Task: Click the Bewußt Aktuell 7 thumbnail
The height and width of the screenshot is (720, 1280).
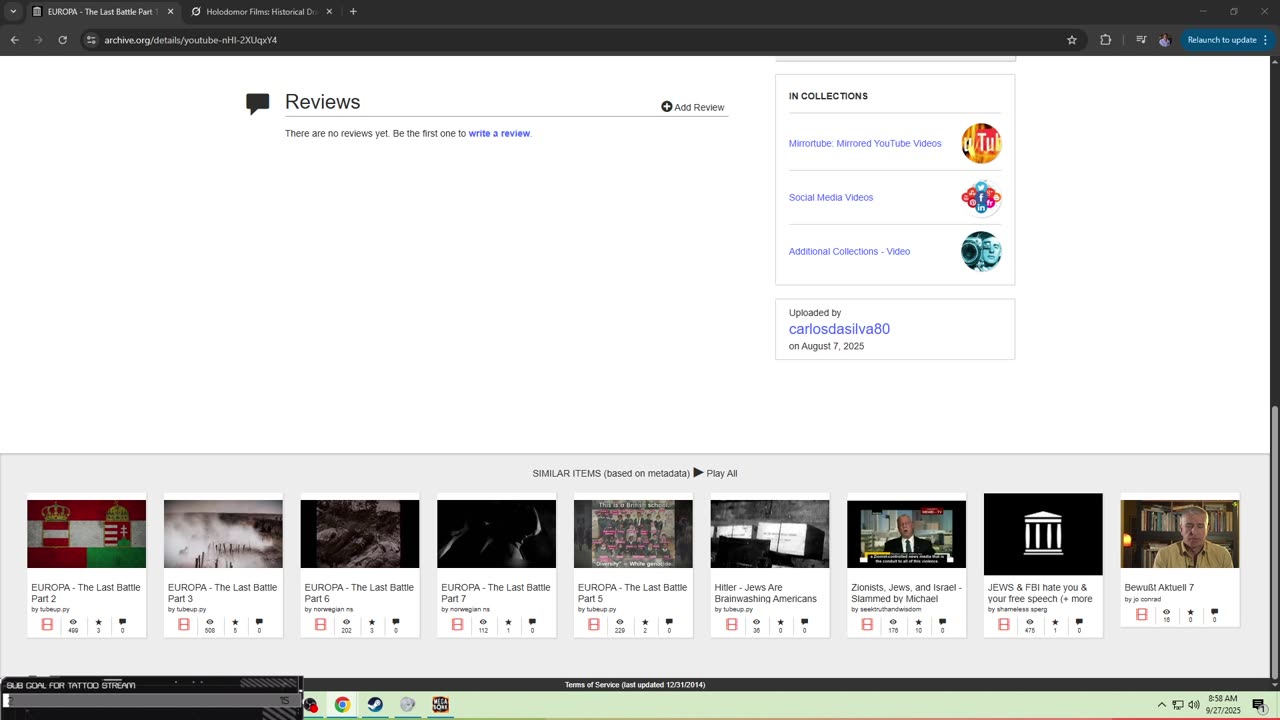Action: [1180, 534]
